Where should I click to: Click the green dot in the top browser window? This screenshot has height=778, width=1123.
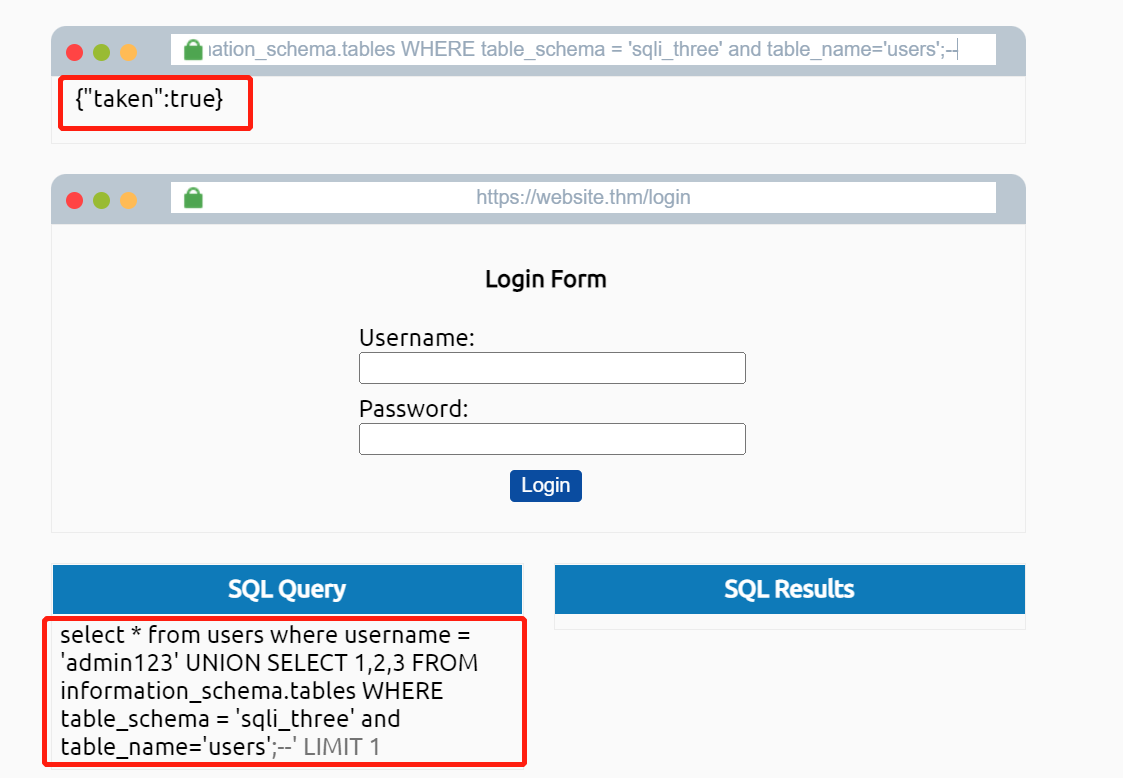101,52
